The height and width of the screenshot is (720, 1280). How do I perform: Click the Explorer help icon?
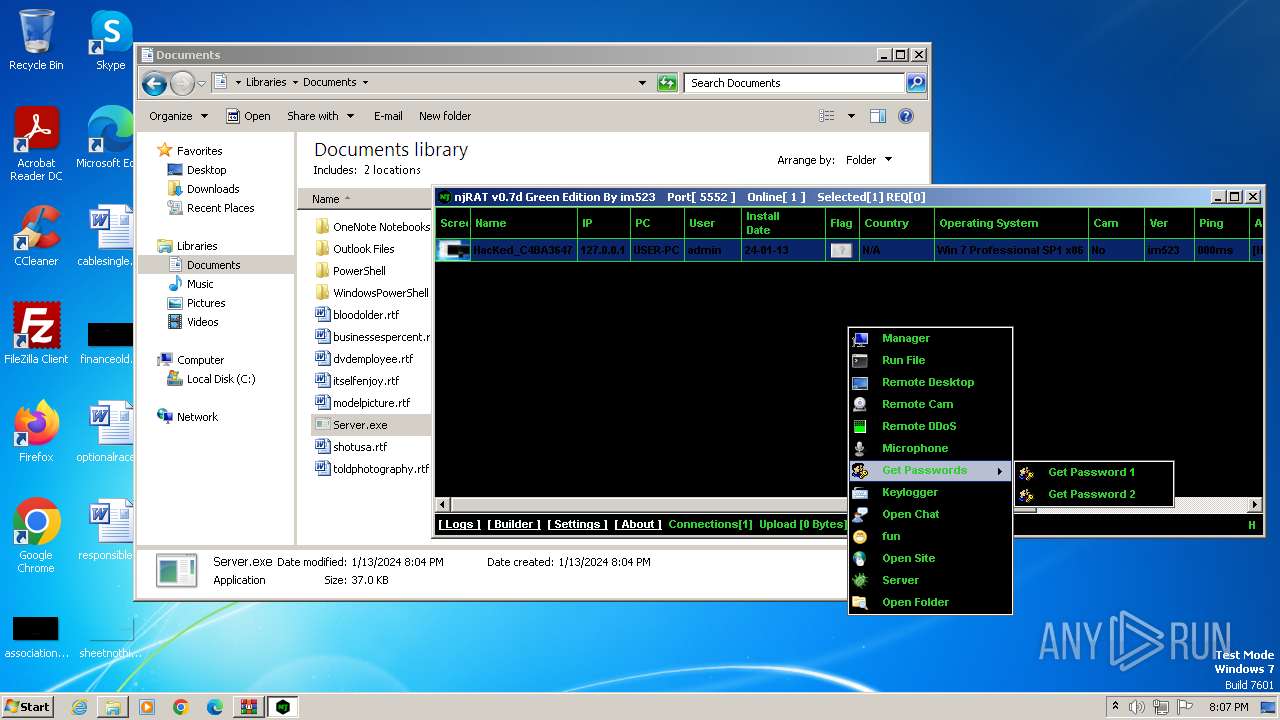point(906,116)
